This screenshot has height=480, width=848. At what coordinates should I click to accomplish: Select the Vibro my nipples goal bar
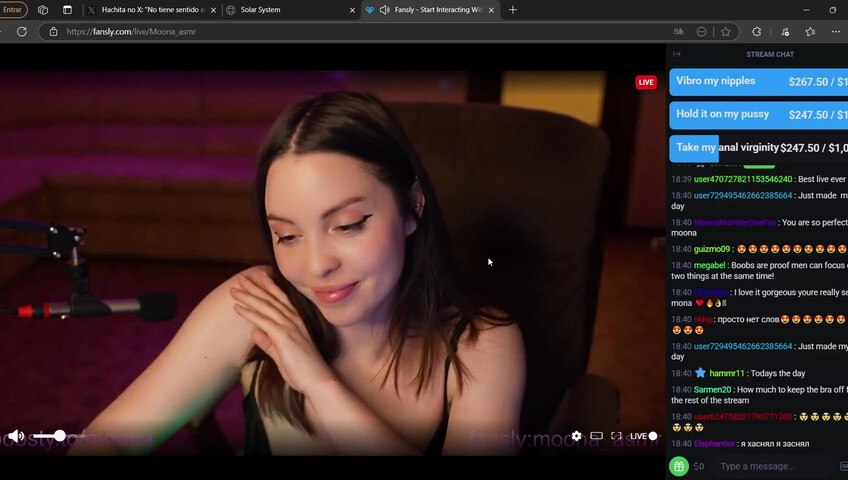(x=759, y=82)
